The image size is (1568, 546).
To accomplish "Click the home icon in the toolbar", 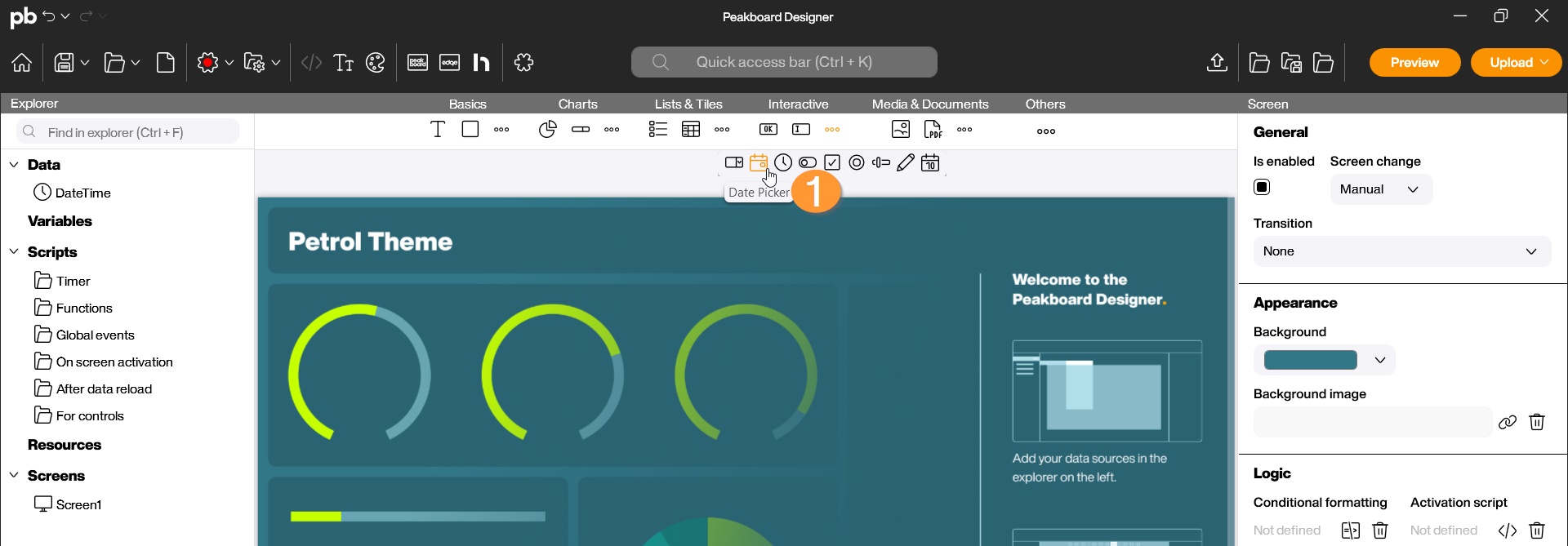I will point(22,63).
